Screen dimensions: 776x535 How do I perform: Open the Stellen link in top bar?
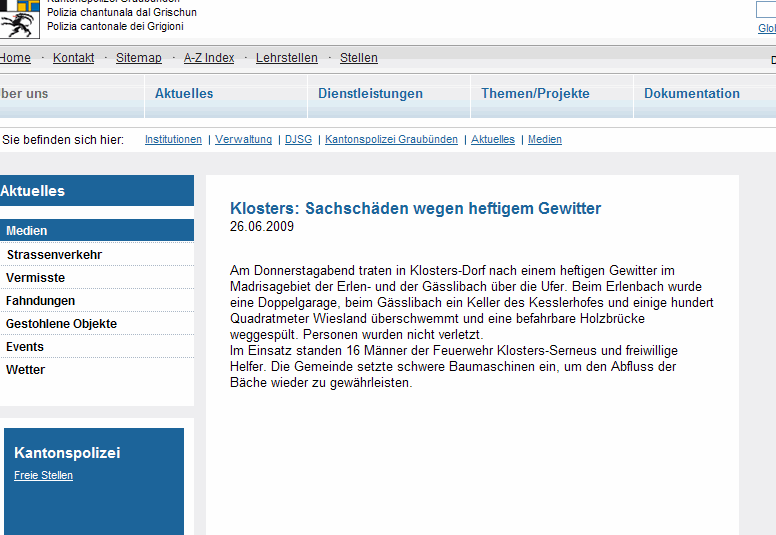(359, 58)
